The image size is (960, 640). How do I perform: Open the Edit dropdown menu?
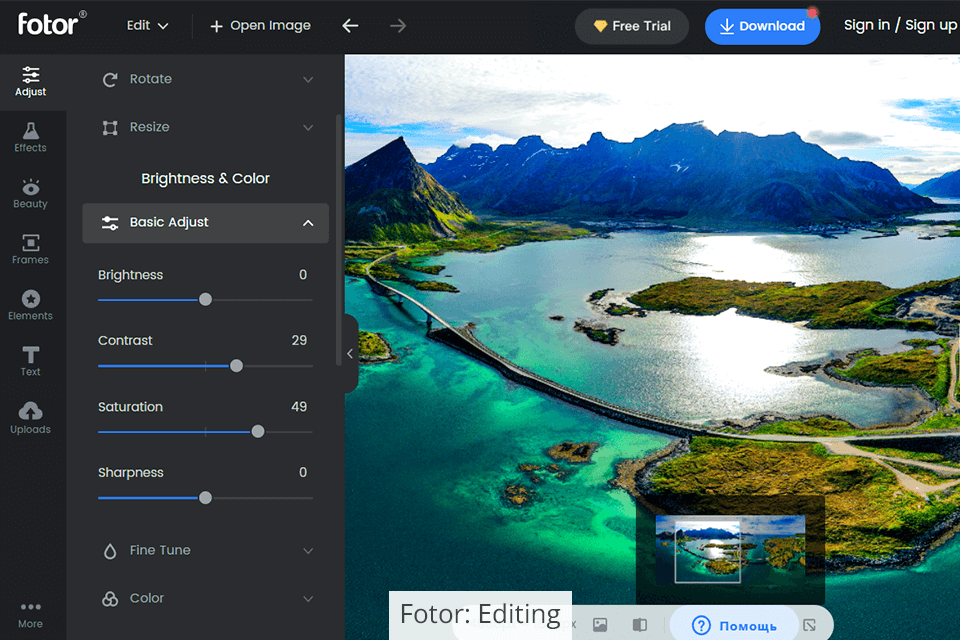pos(147,26)
